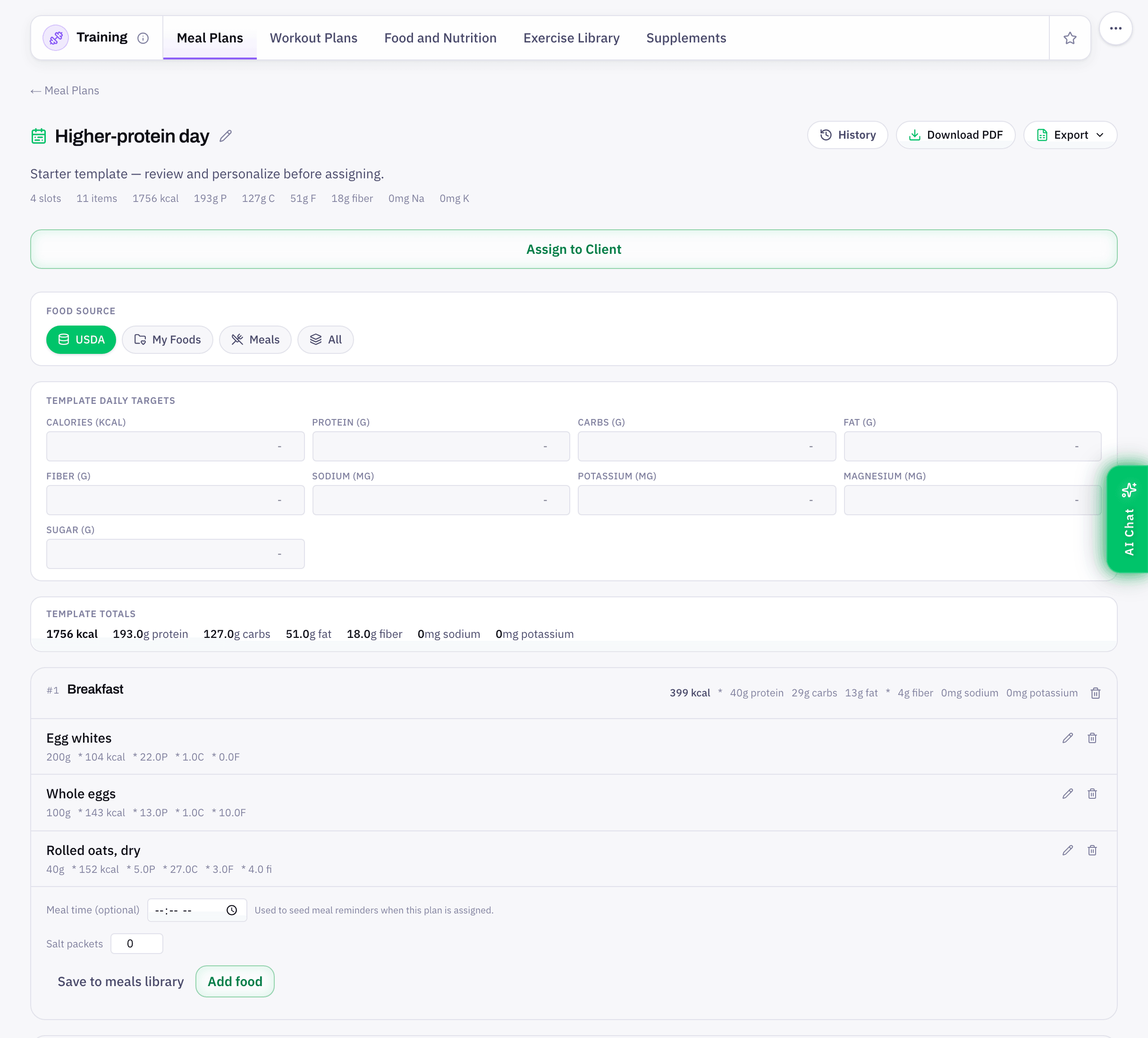Focus the Calories (kcal) target field
The height and width of the screenshot is (1038, 1148).
click(176, 446)
